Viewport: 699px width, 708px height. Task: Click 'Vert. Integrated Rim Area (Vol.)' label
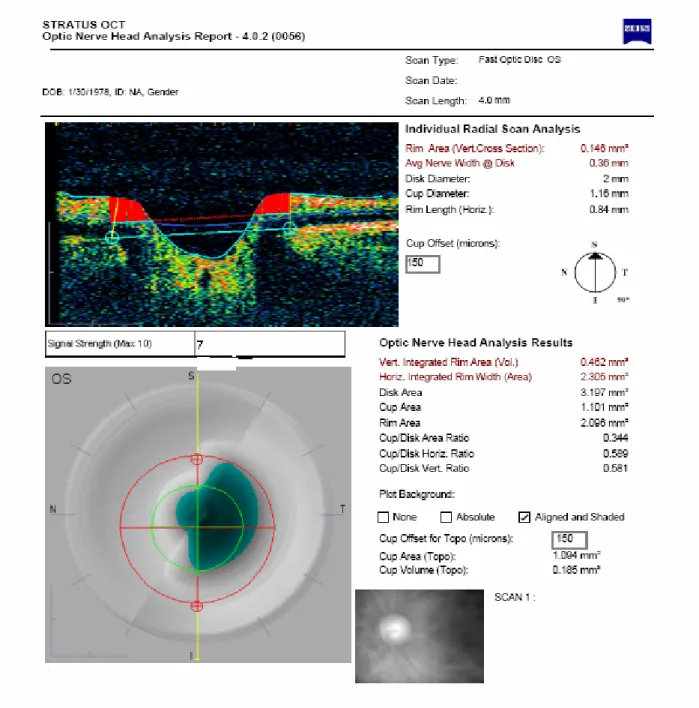(449, 362)
